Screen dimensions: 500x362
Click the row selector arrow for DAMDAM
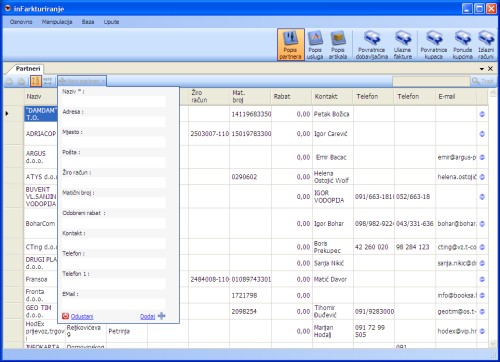click(x=7, y=114)
